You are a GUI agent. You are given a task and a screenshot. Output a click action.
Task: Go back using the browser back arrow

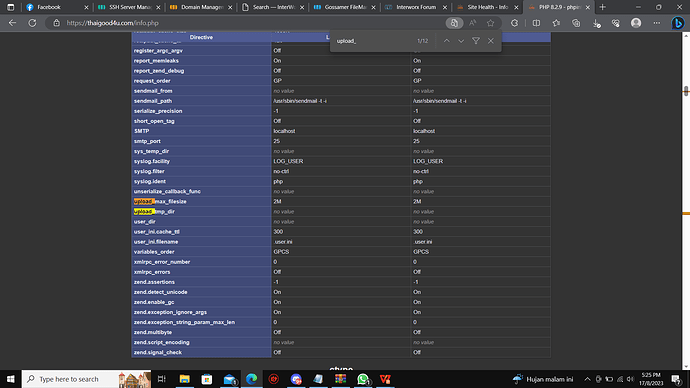(12, 23)
